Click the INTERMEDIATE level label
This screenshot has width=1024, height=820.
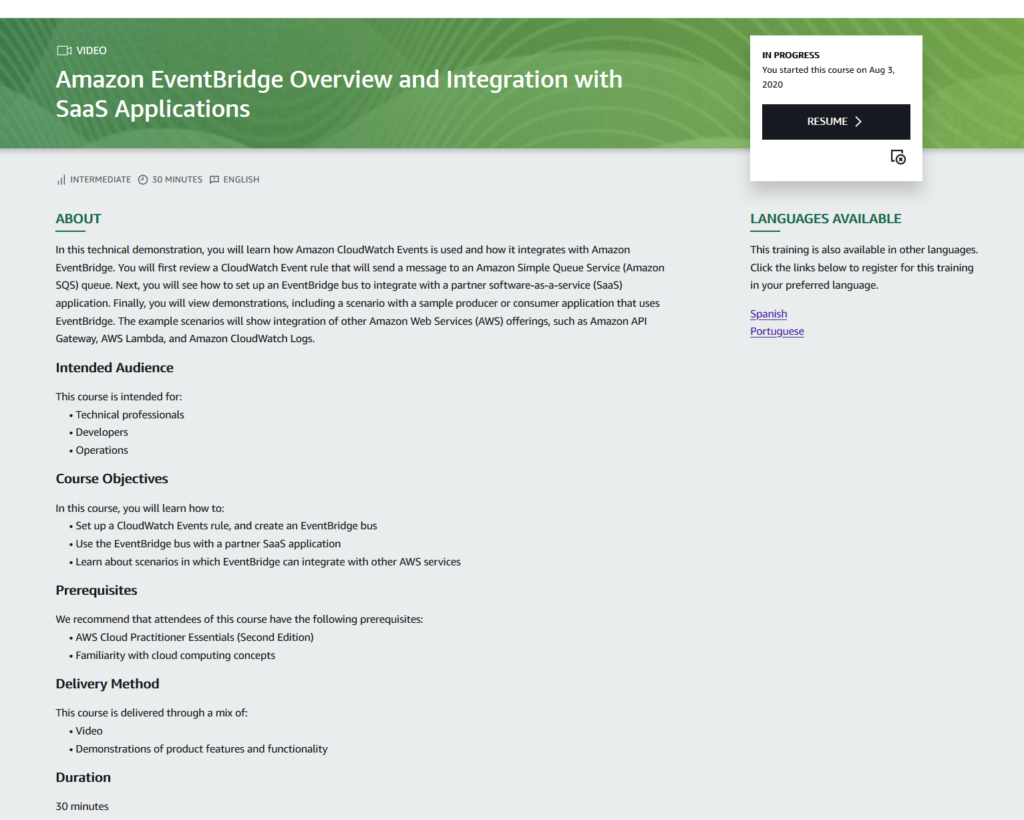pyautogui.click(x=100, y=180)
